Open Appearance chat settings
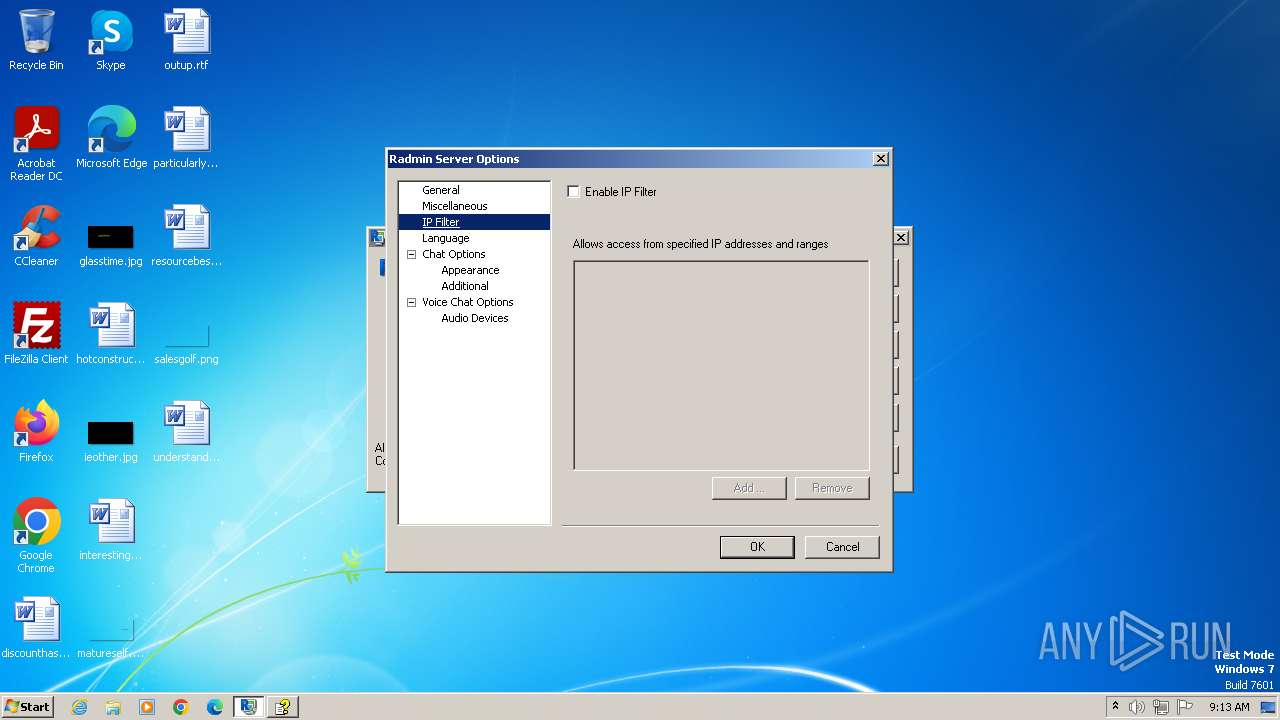The height and width of the screenshot is (720, 1280). (470, 270)
